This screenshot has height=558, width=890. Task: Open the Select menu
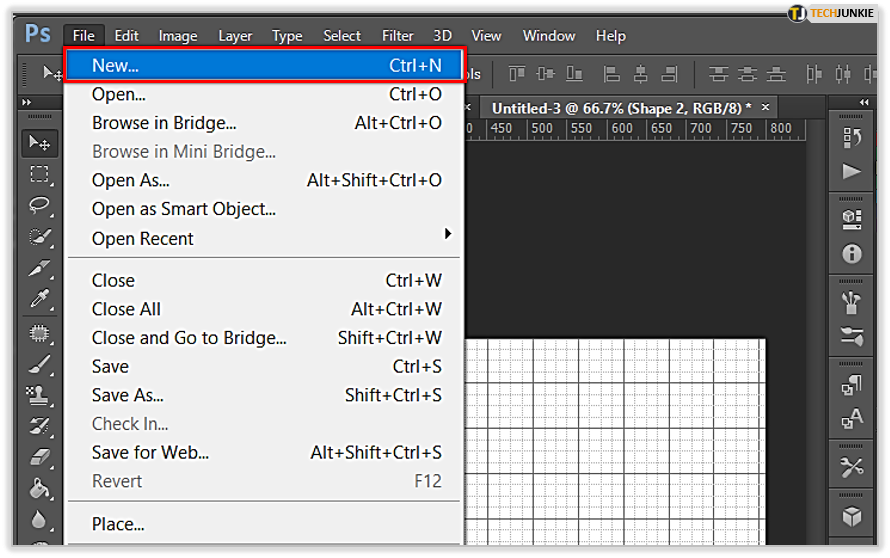tap(342, 36)
